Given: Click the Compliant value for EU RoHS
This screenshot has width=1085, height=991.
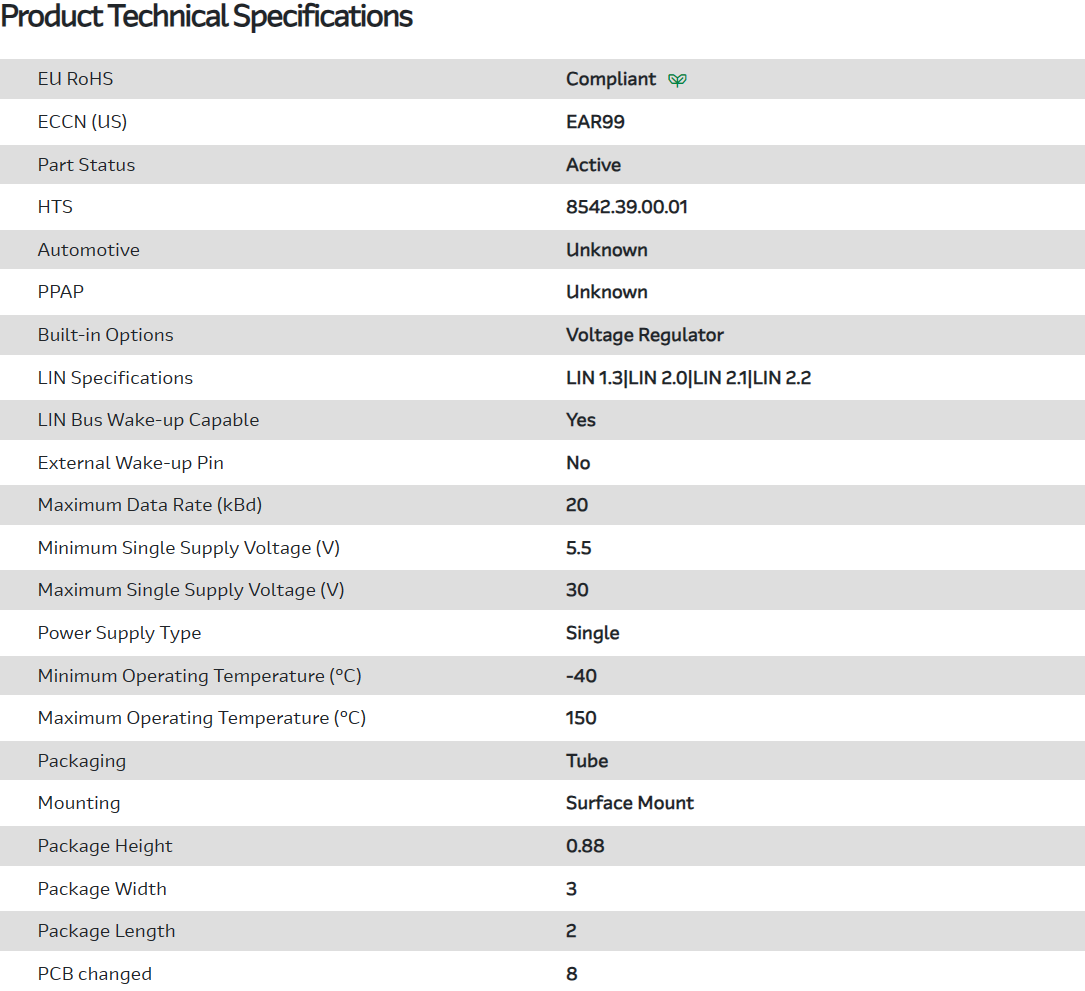Looking at the screenshot, I should coord(611,79).
